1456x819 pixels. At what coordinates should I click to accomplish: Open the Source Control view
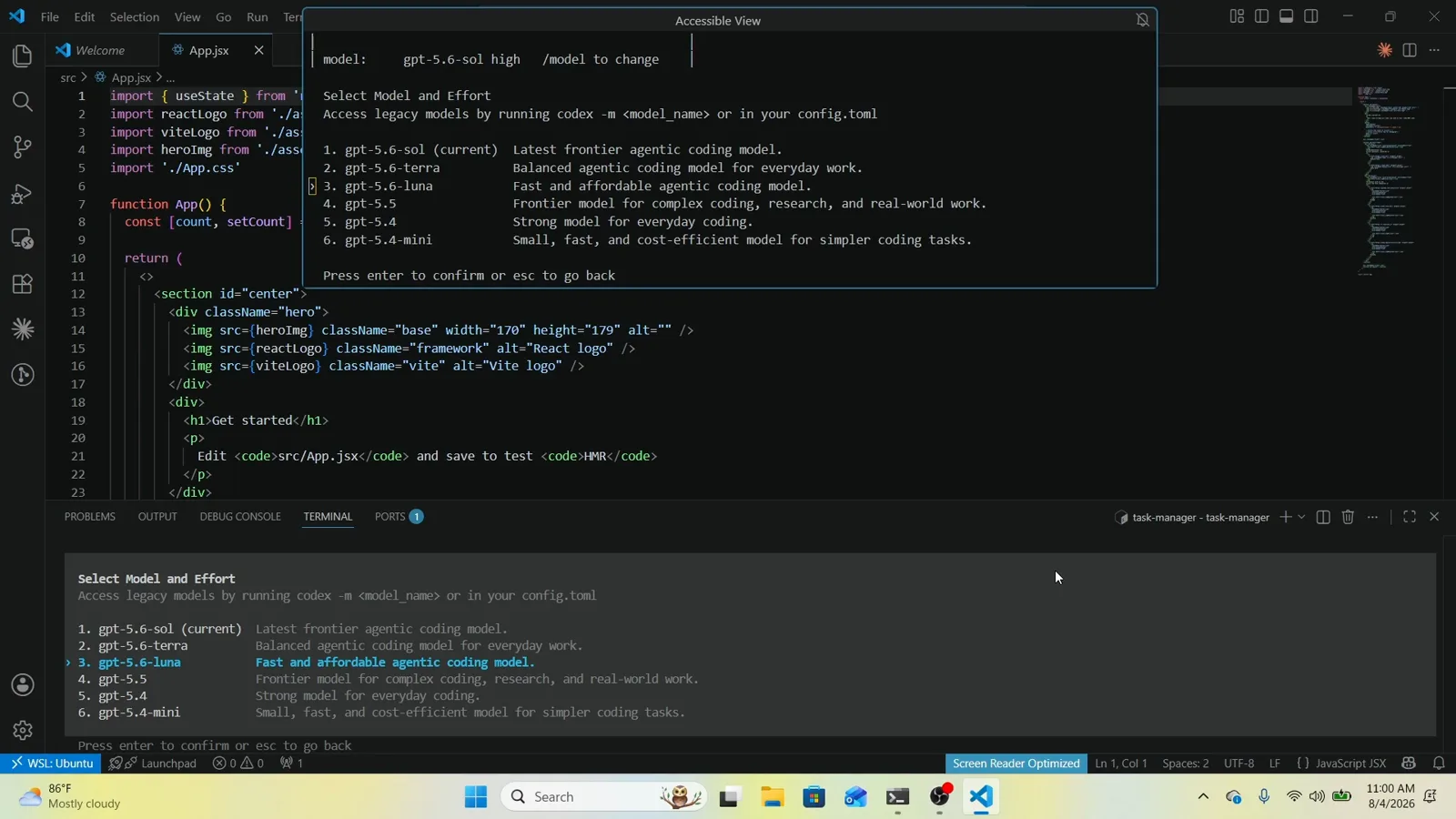pos(23,147)
